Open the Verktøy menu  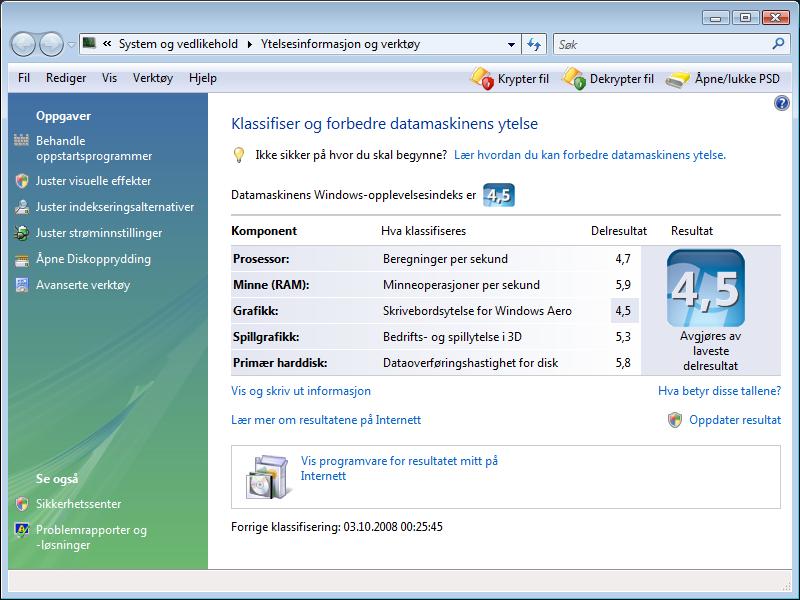coord(153,78)
